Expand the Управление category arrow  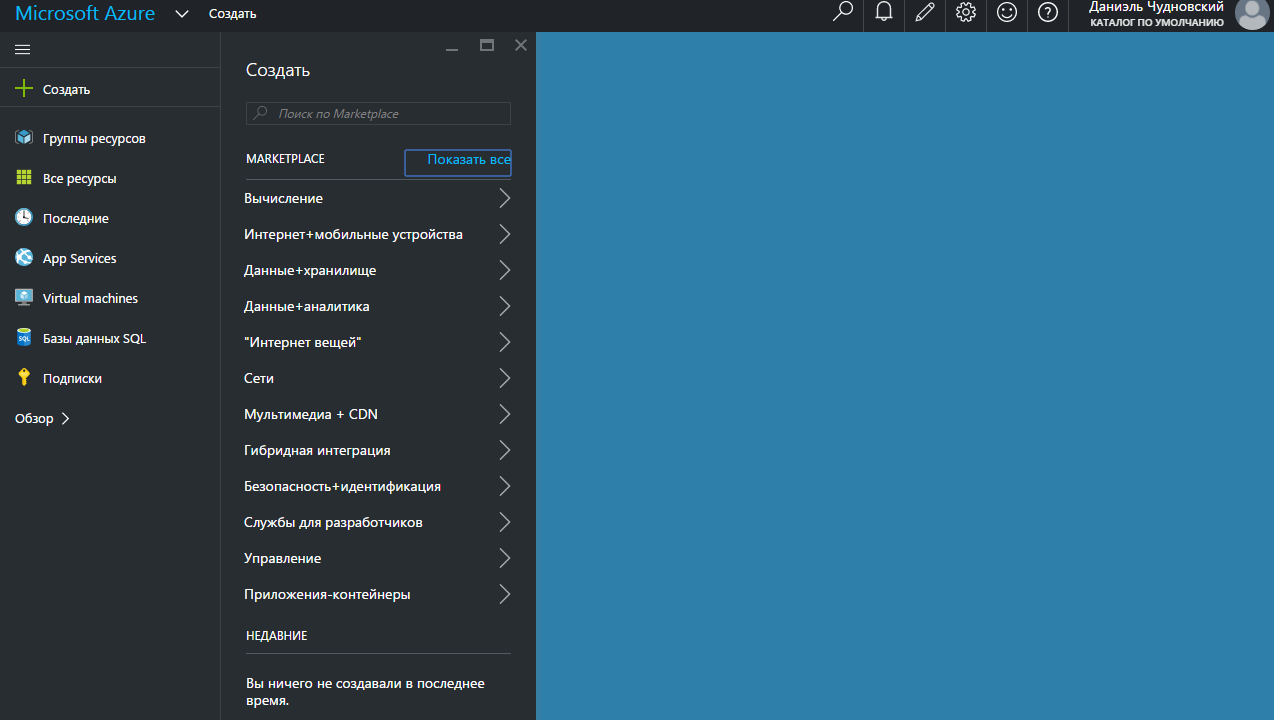(505, 558)
